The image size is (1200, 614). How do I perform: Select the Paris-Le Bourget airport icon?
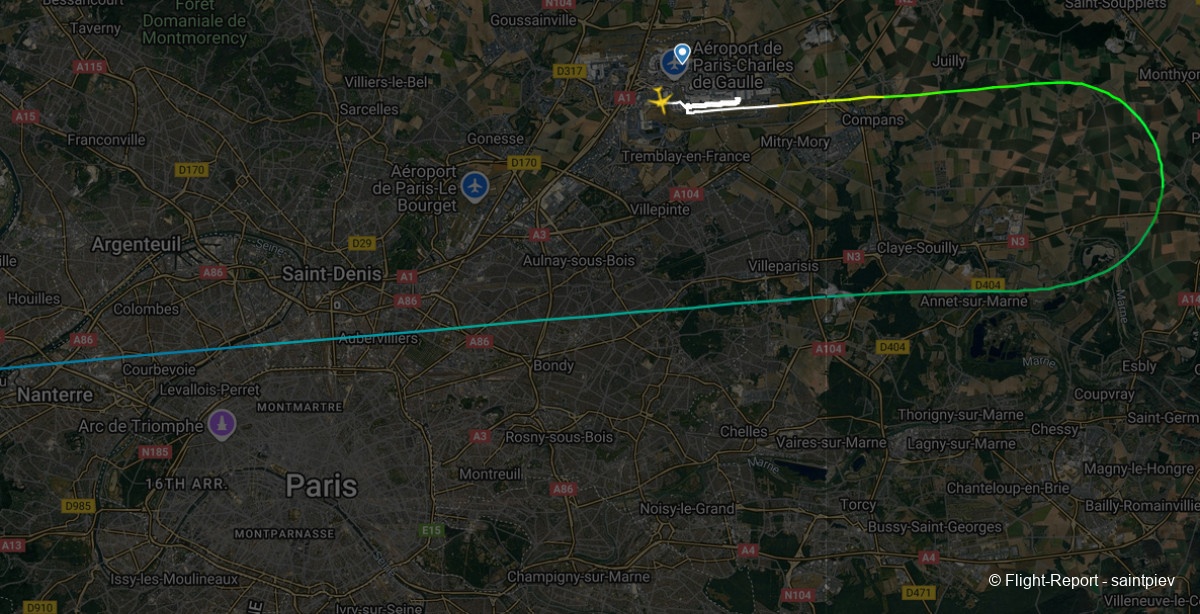[x=474, y=186]
